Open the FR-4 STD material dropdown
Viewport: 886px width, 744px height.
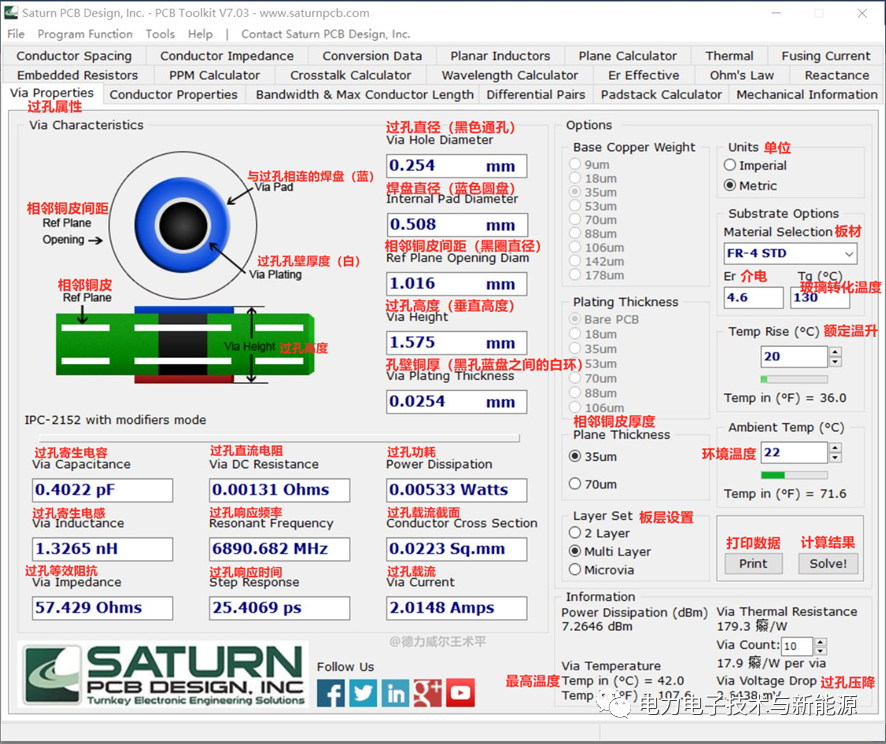click(849, 254)
